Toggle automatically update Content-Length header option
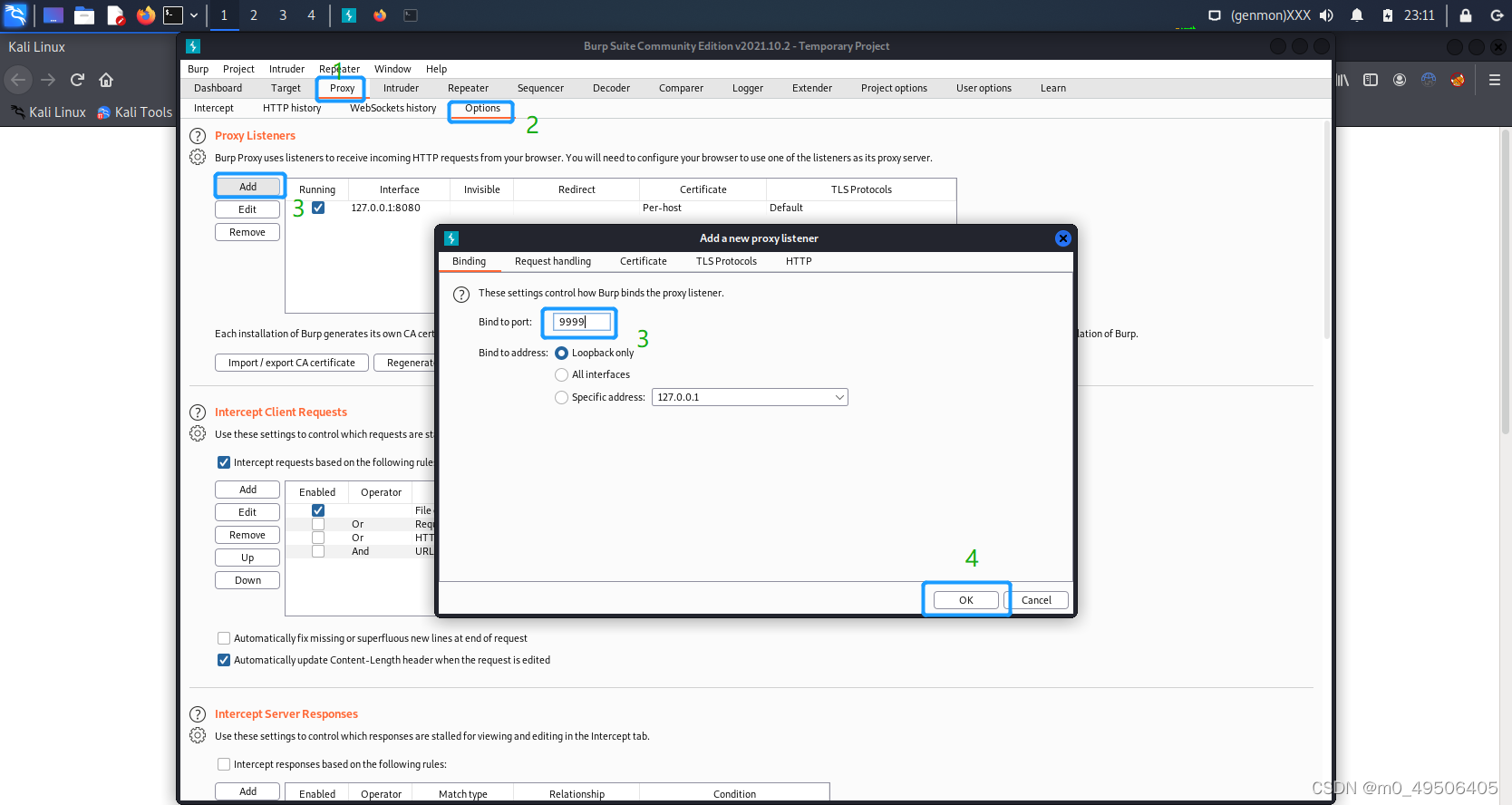 pyautogui.click(x=224, y=660)
